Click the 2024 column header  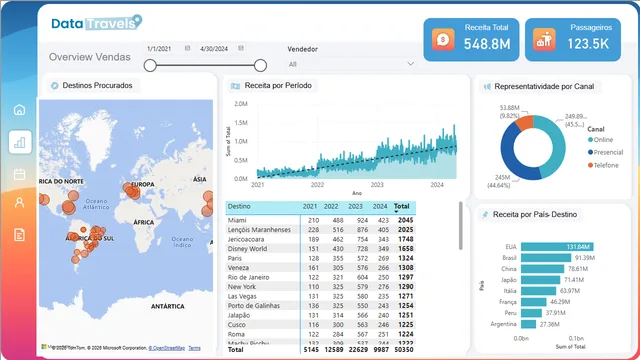coord(380,207)
